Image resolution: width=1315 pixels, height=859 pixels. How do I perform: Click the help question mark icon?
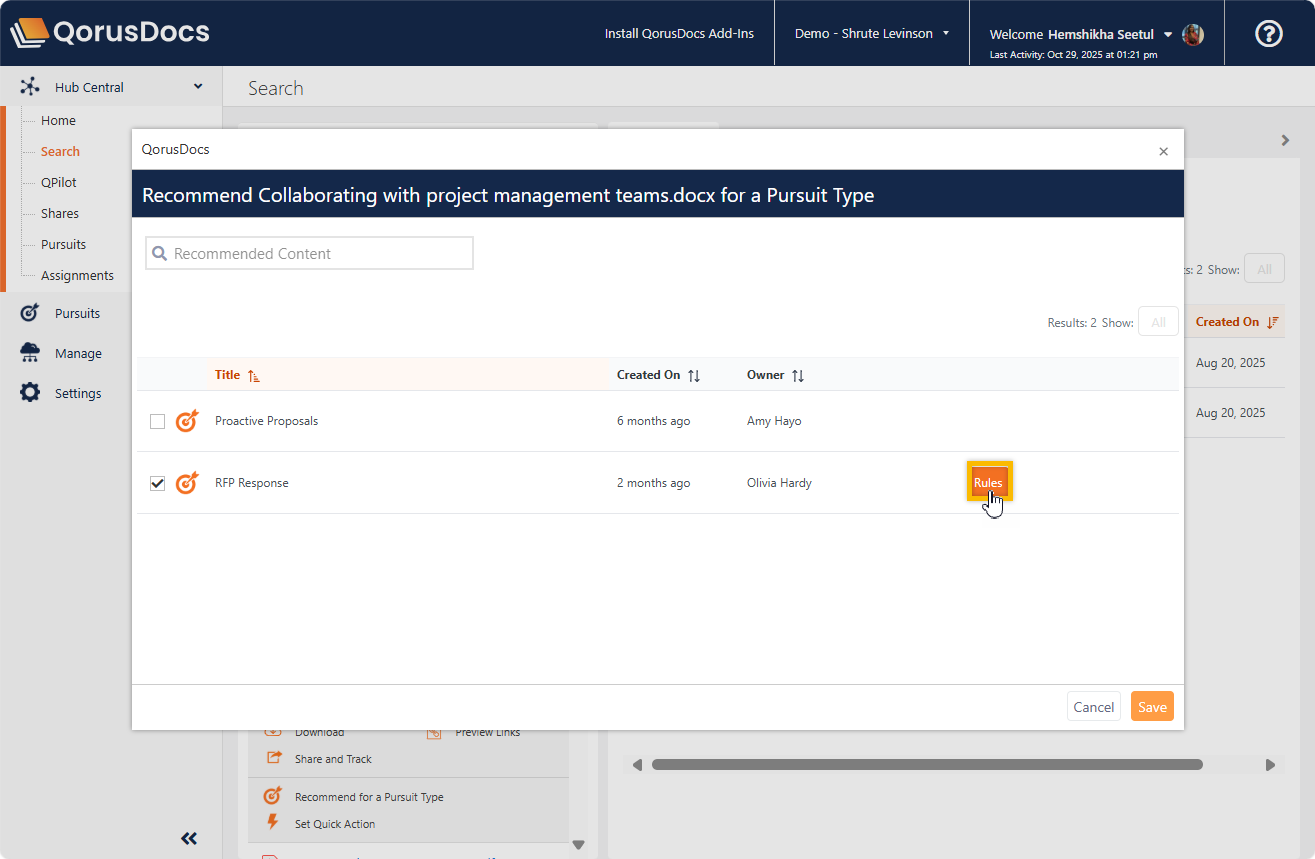1268,34
